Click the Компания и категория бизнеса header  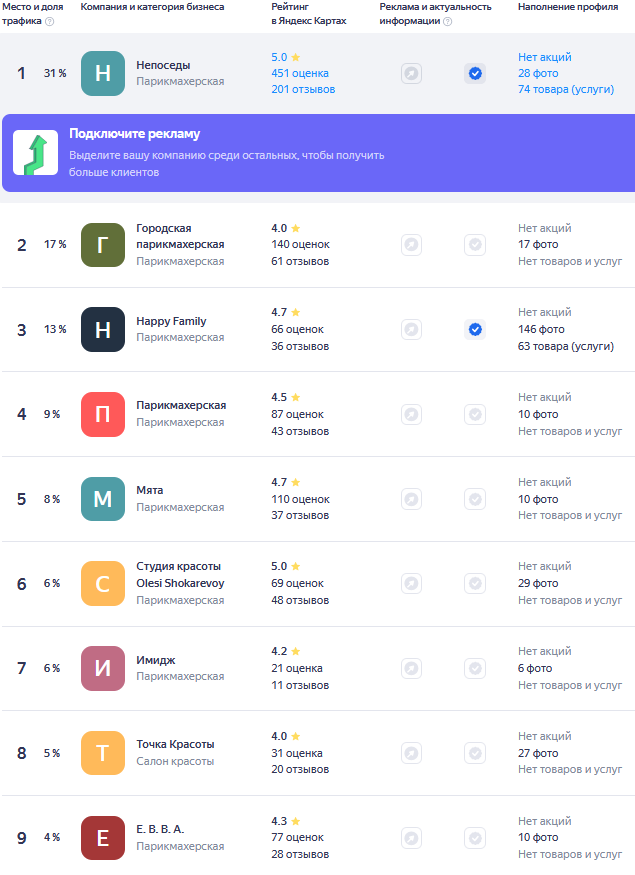click(152, 7)
